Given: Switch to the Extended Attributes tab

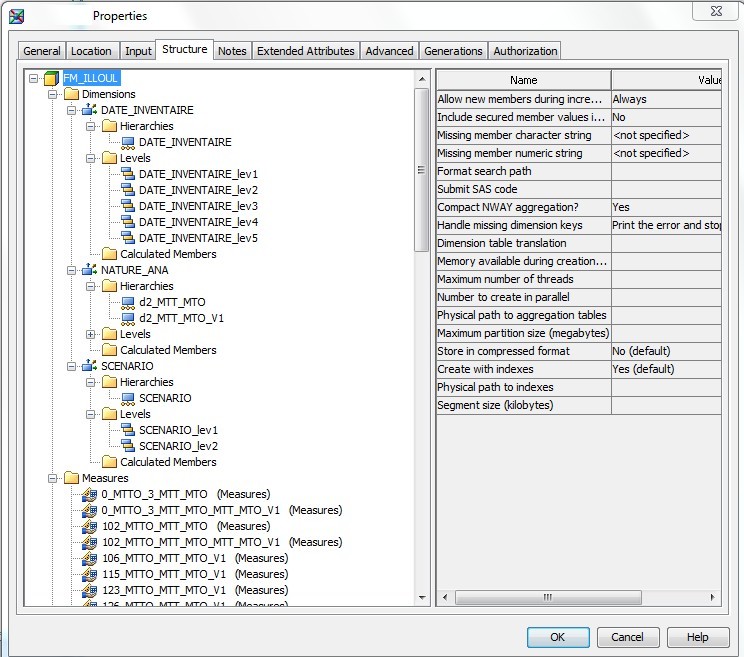Looking at the screenshot, I should coord(305,51).
